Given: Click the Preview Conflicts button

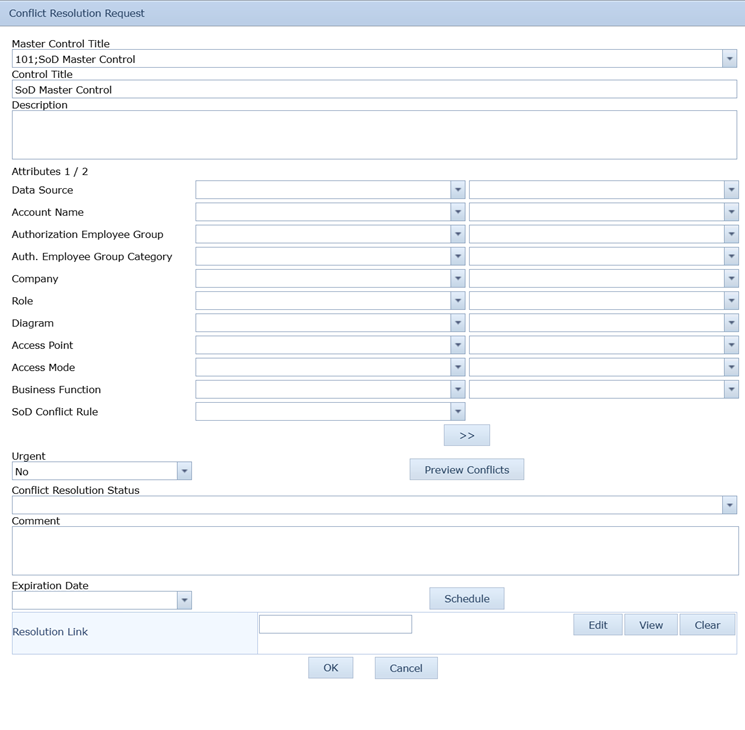Looking at the screenshot, I should pos(466,470).
